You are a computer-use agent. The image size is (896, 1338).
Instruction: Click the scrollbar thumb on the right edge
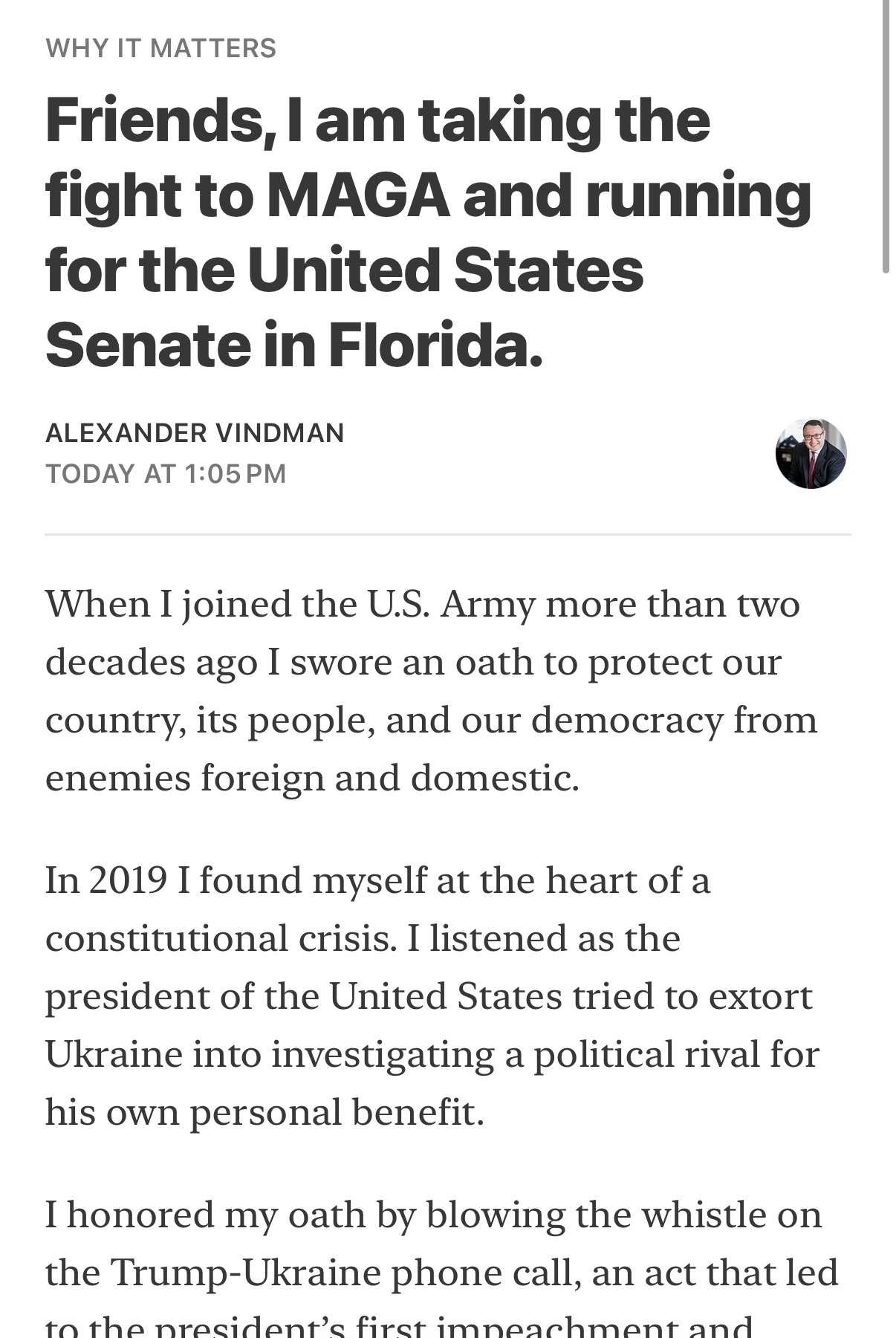click(x=885, y=137)
